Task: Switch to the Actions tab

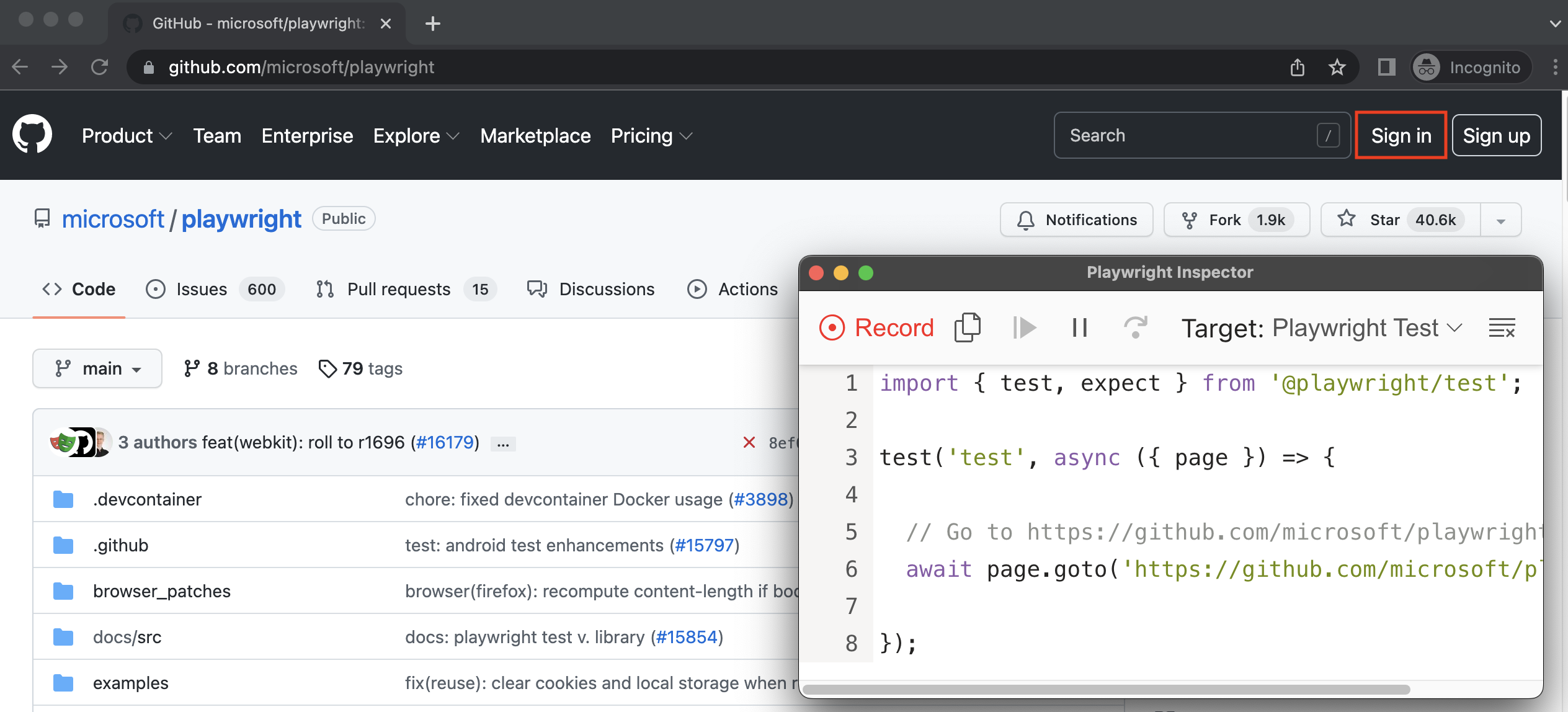Action: tap(733, 289)
